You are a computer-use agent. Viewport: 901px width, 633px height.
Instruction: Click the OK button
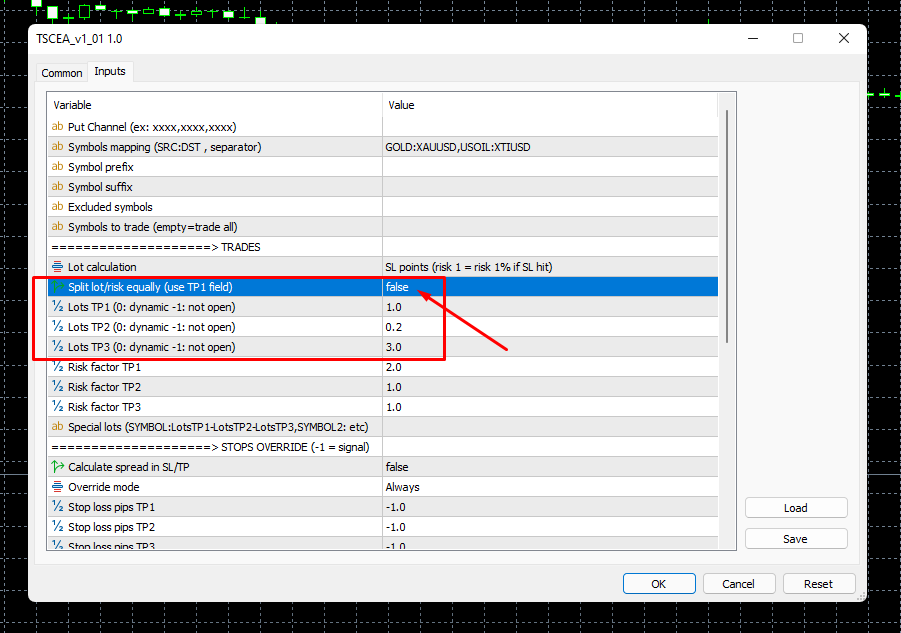click(659, 584)
